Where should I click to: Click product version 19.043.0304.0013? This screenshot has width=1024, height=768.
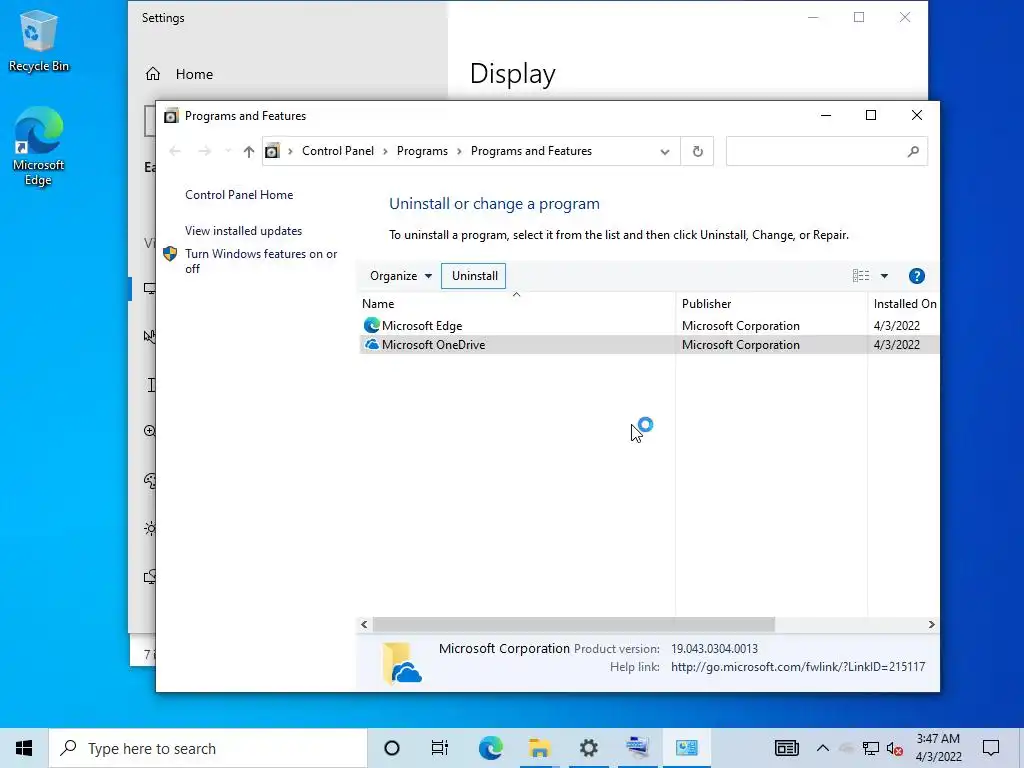pos(714,649)
